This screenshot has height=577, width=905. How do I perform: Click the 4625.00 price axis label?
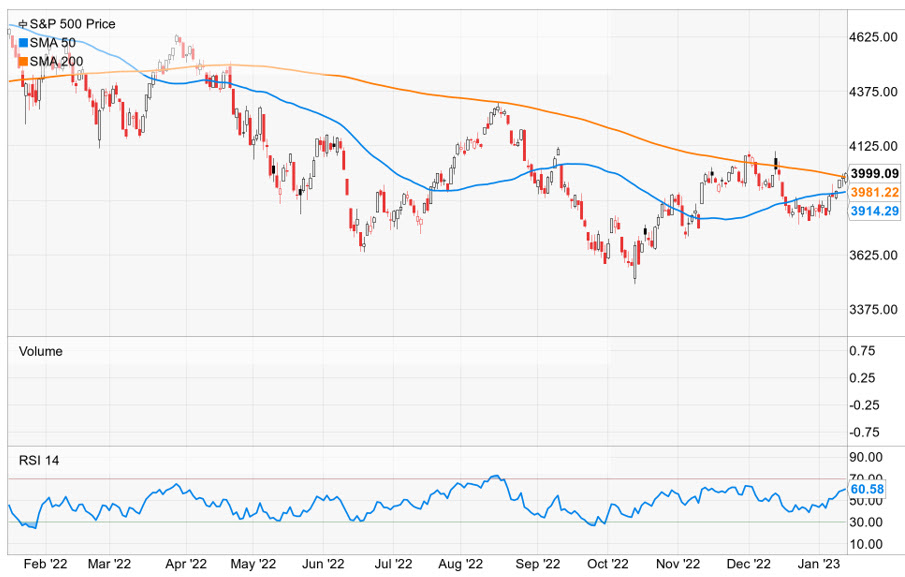click(873, 38)
